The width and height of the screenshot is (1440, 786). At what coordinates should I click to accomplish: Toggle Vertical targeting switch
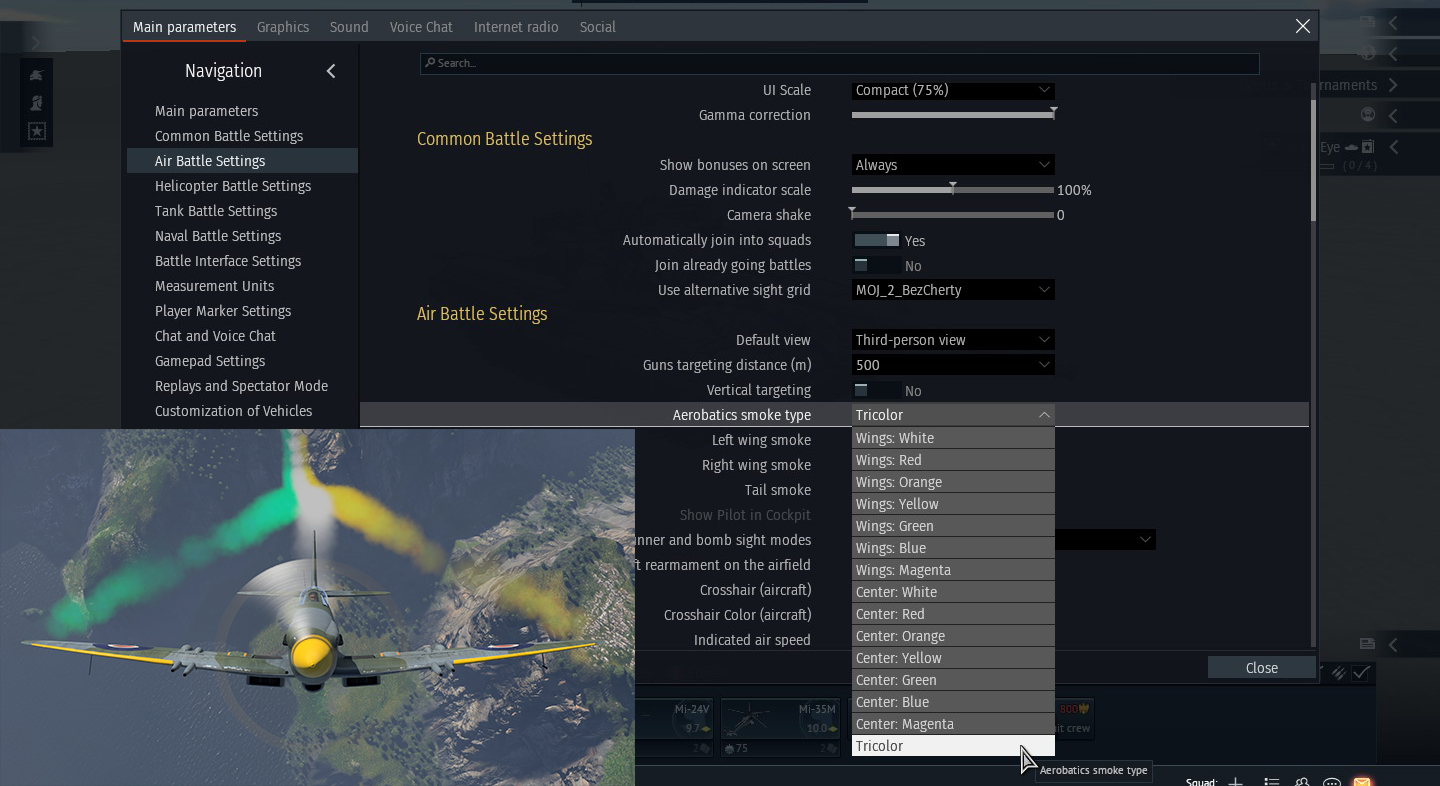click(x=876, y=390)
